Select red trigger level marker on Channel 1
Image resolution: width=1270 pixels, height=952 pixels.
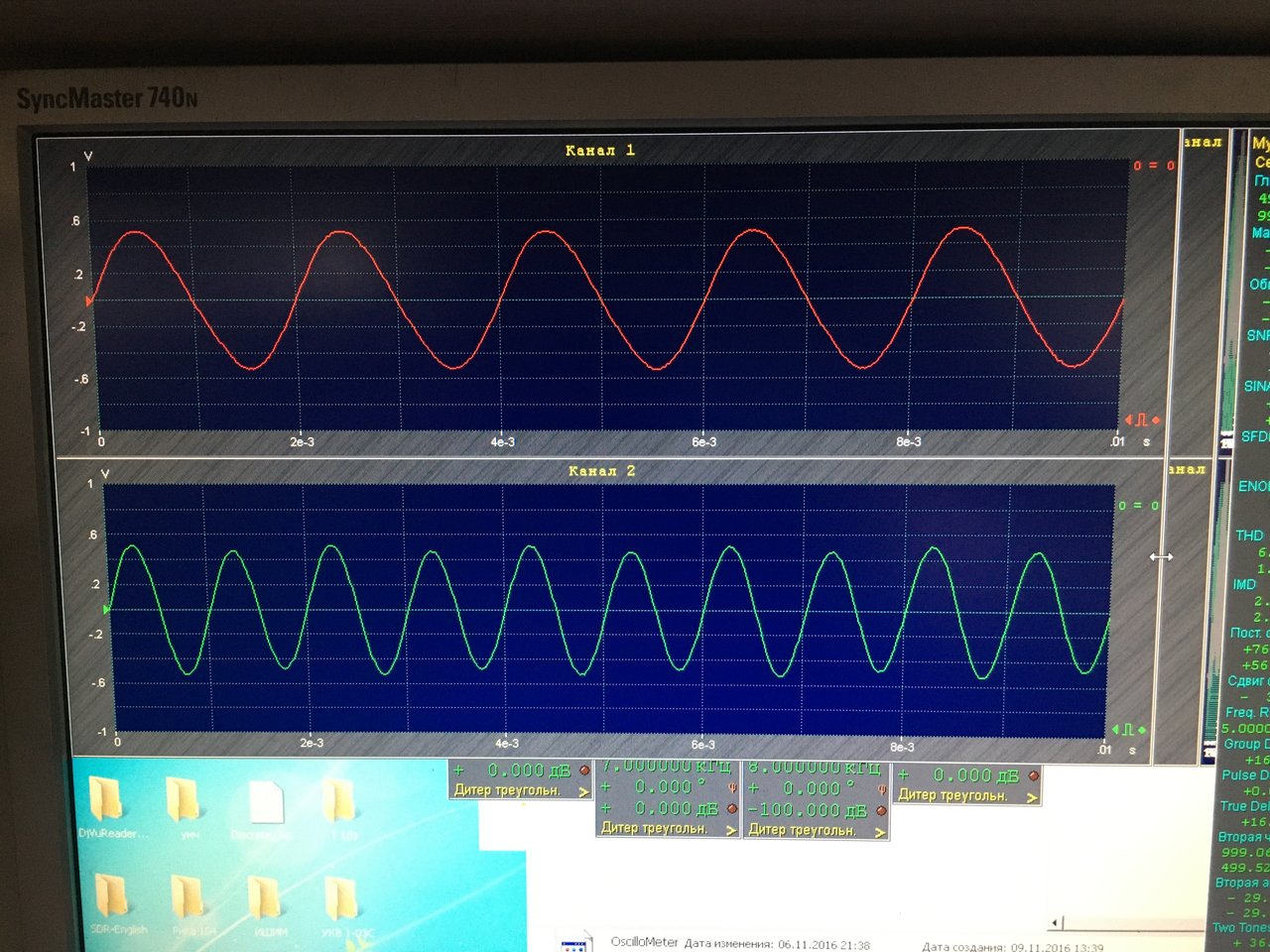pos(89,299)
